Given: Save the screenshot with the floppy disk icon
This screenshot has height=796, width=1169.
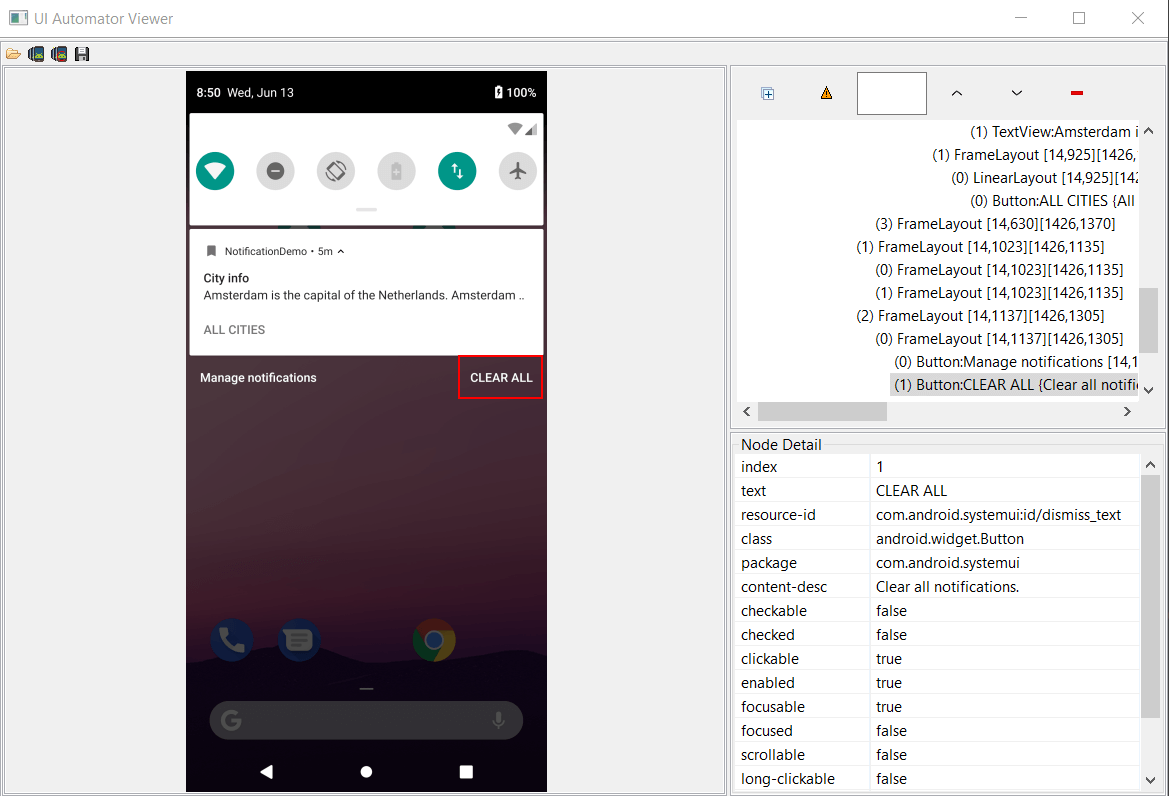Looking at the screenshot, I should point(82,54).
